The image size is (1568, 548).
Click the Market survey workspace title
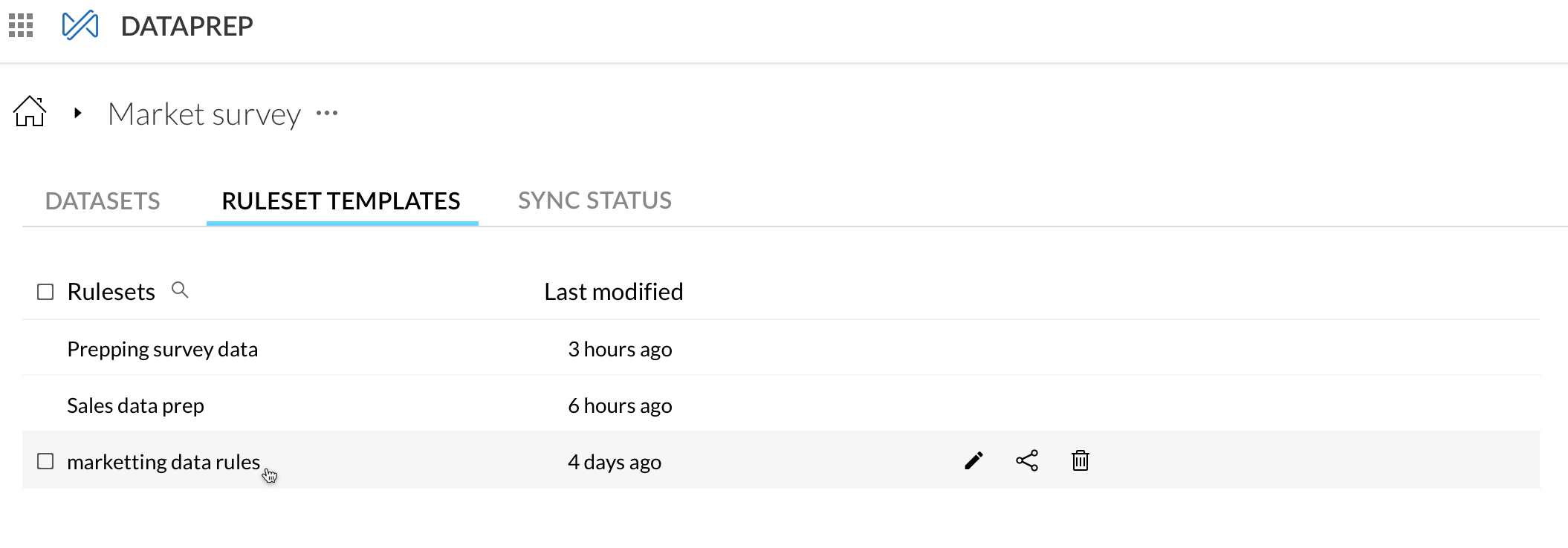tap(204, 114)
